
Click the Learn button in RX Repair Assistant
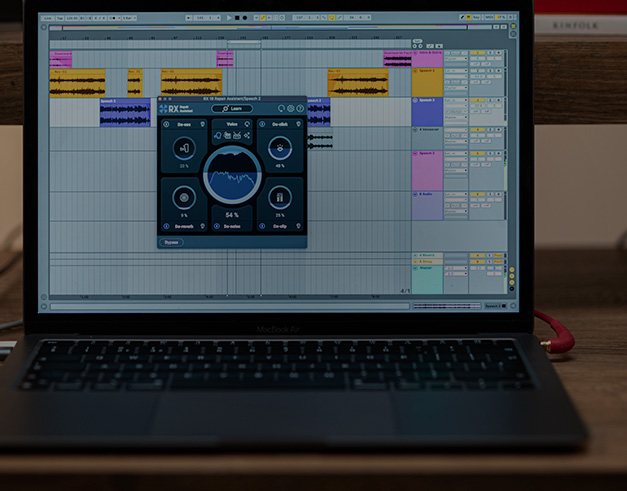click(232, 108)
